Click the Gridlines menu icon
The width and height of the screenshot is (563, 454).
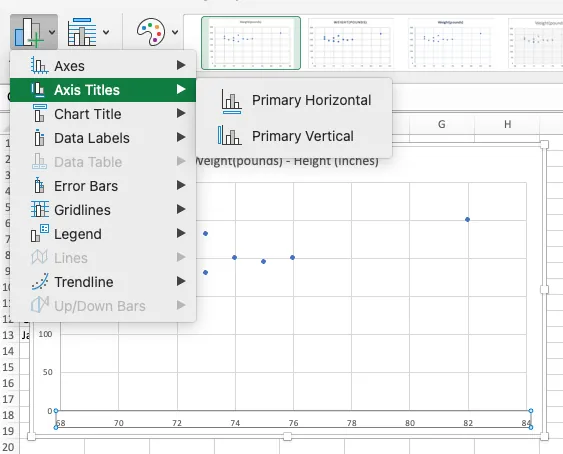(39, 209)
